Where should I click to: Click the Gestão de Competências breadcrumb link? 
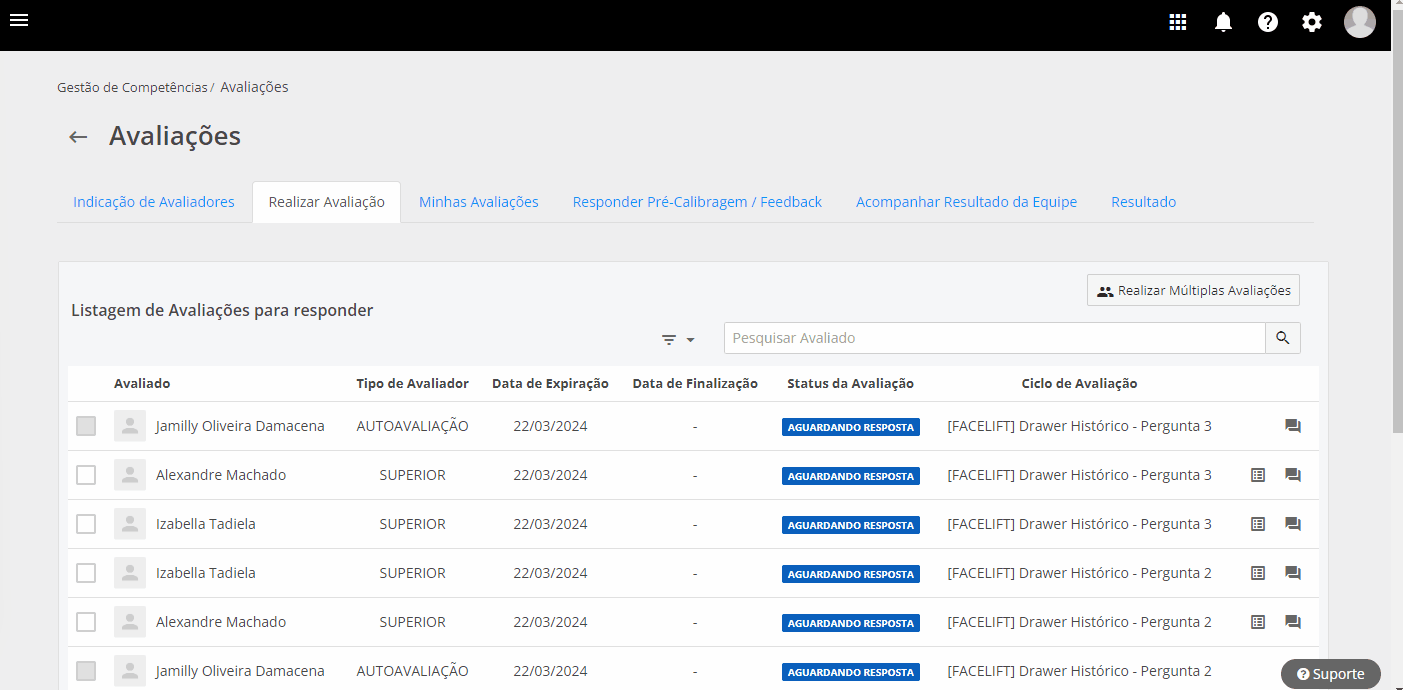point(132,88)
